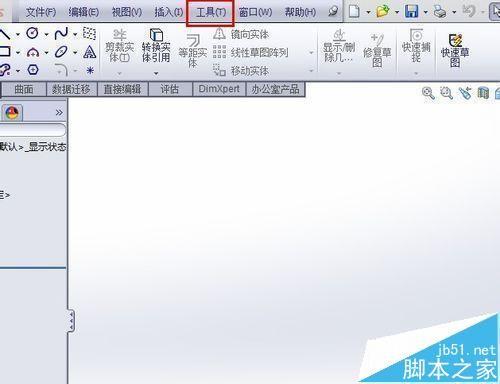Viewport: 500px width, 384px height.
Task: Expand the Spline tool dropdown arrow
Action: pos(75,34)
